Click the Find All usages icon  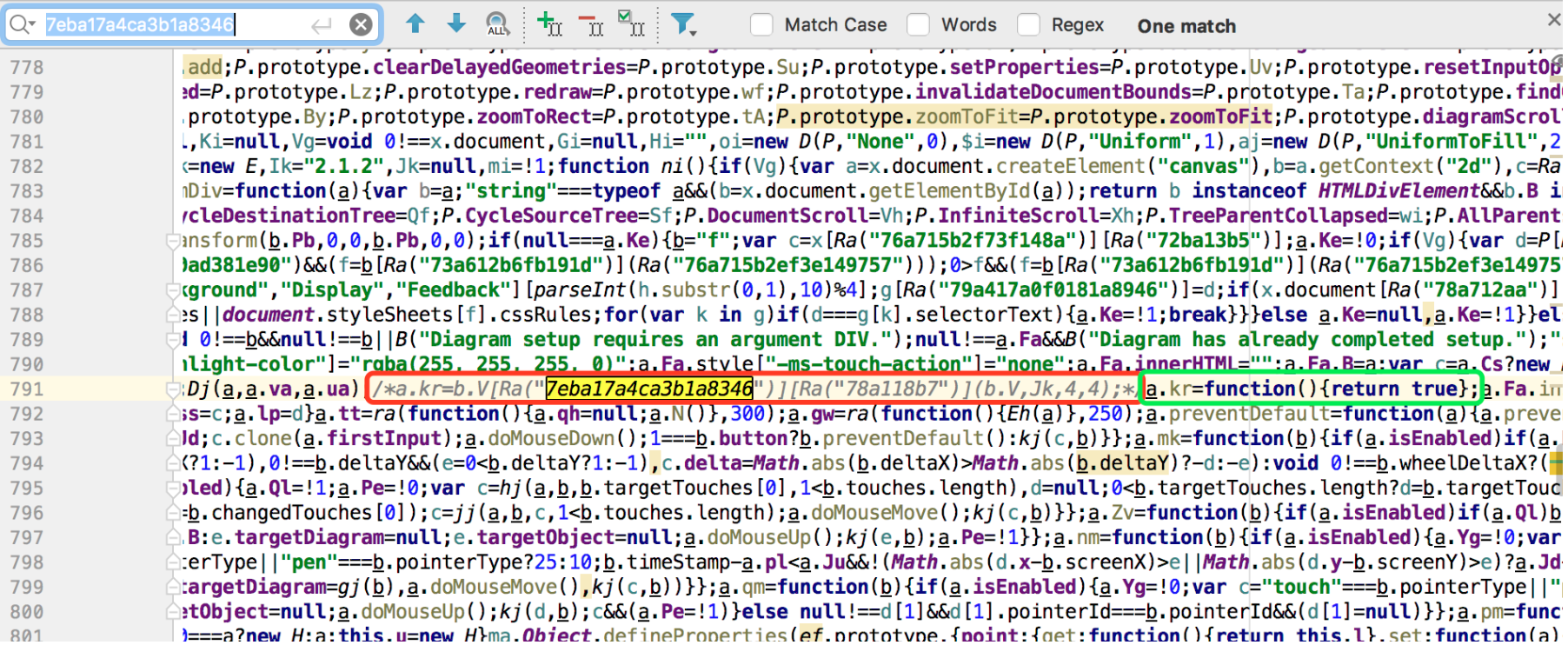(x=497, y=24)
